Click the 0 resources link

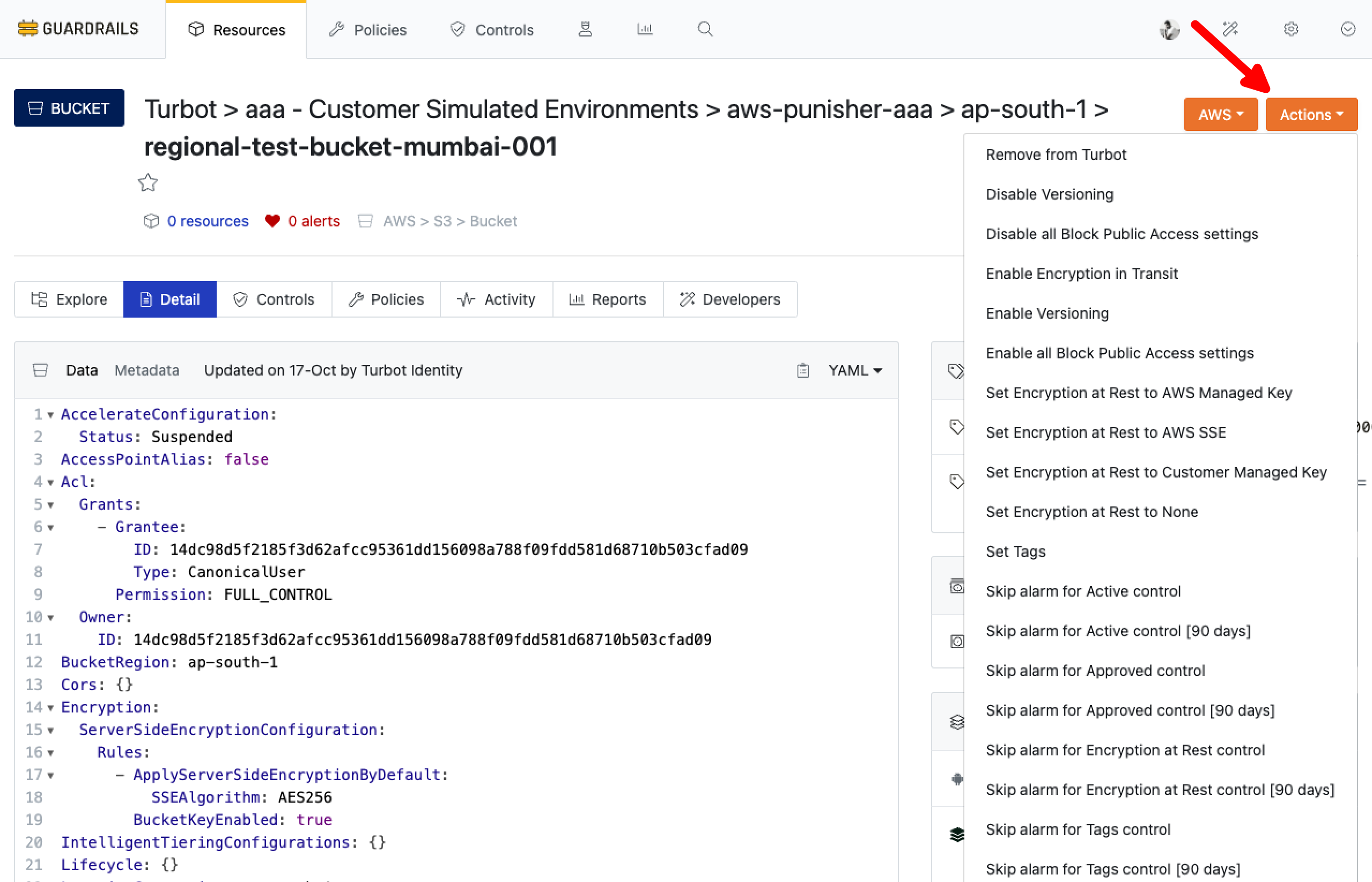(x=207, y=221)
